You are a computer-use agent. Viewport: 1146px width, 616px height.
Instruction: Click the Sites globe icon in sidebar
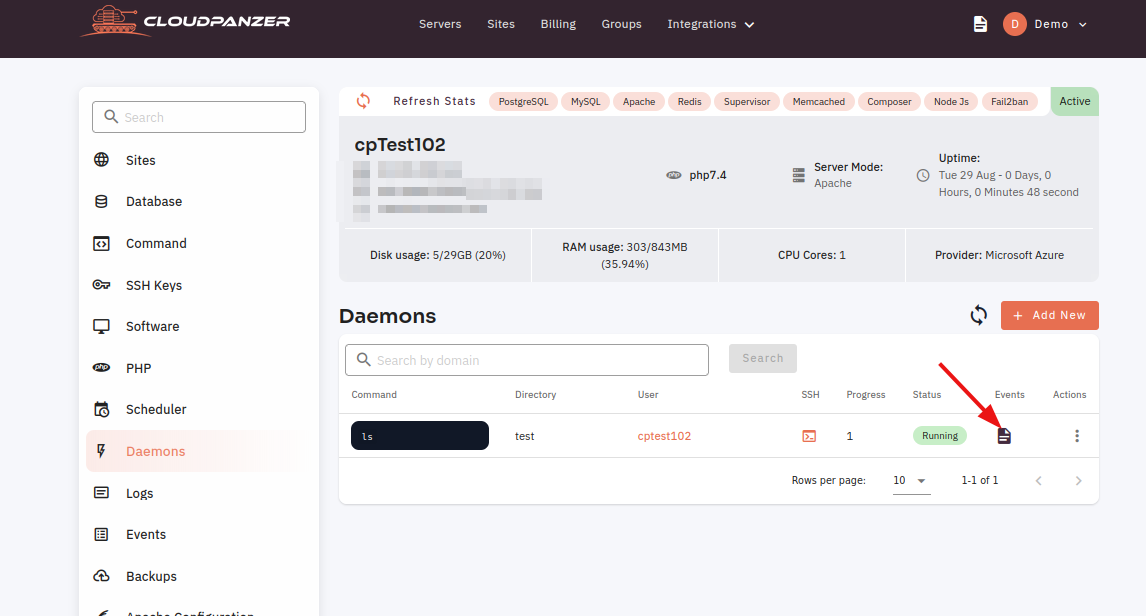[102, 160]
